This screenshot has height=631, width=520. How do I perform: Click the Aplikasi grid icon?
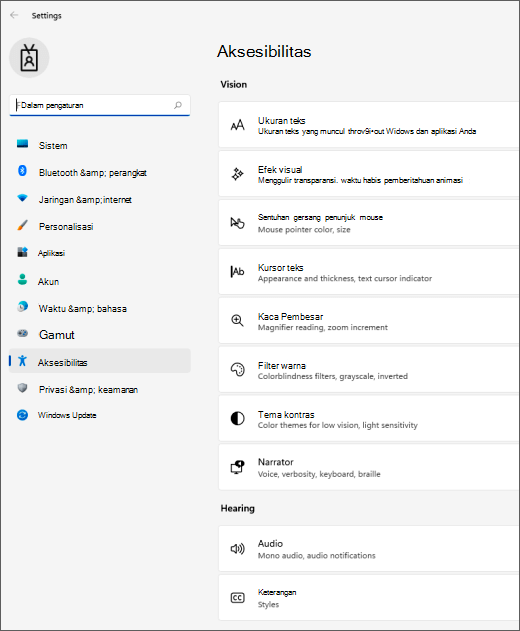(23, 252)
